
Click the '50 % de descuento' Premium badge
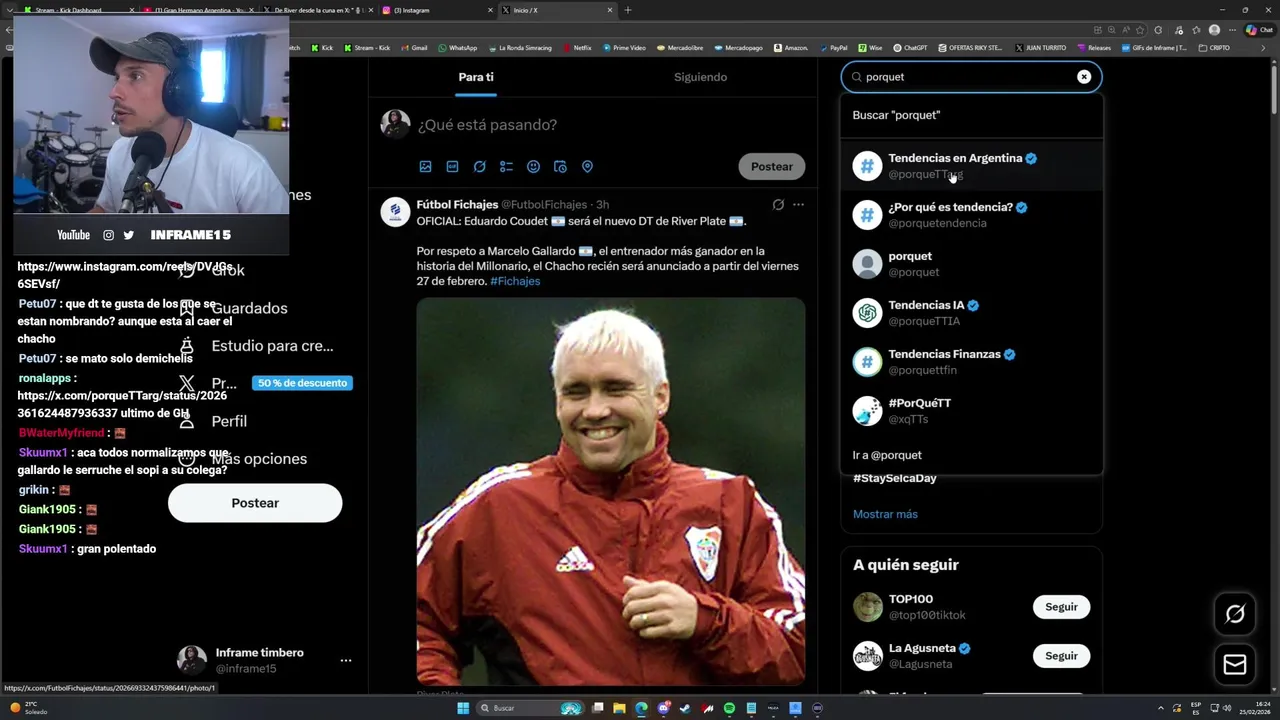pos(302,383)
